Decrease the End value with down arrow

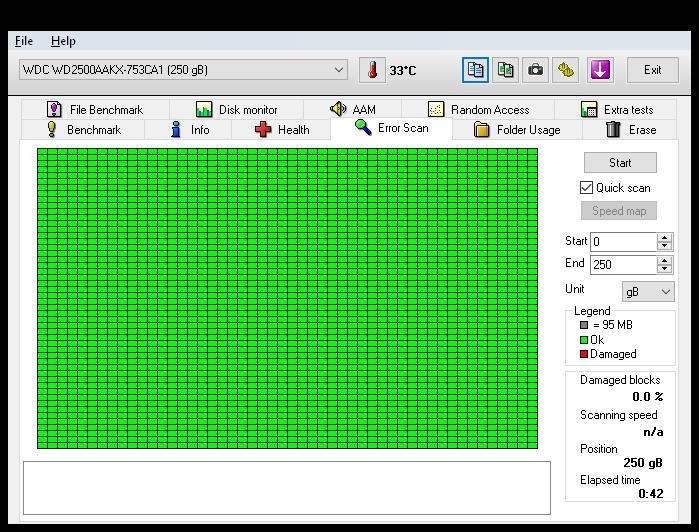point(664,269)
